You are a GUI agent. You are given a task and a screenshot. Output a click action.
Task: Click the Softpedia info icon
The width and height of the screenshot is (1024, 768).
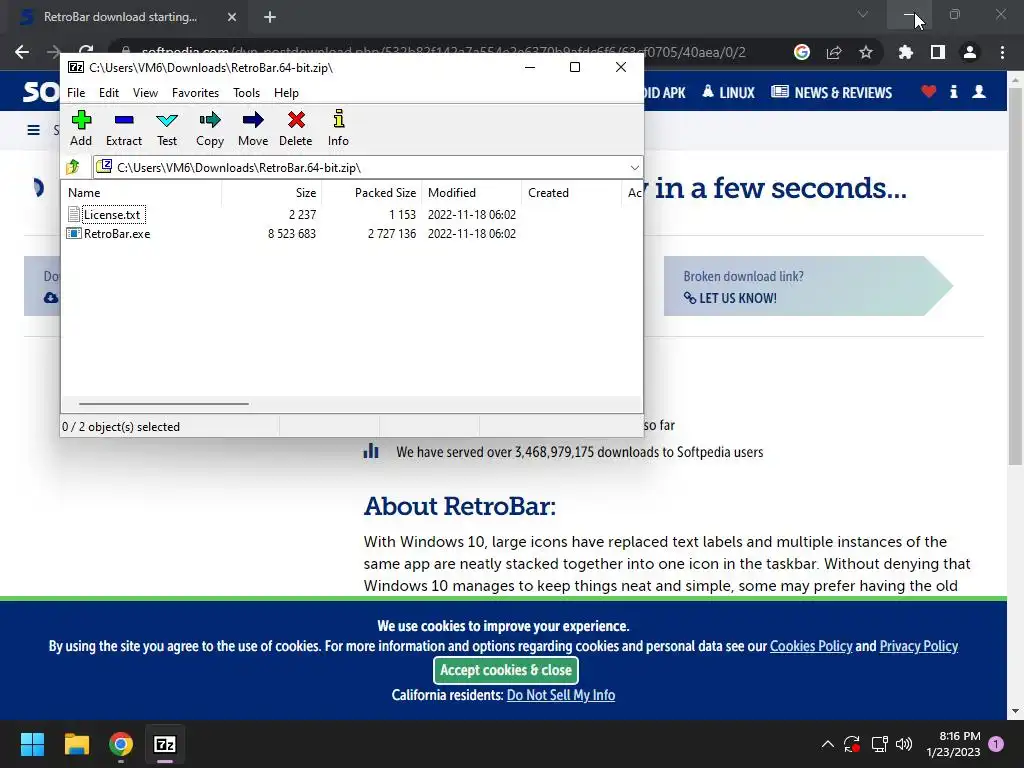953,91
